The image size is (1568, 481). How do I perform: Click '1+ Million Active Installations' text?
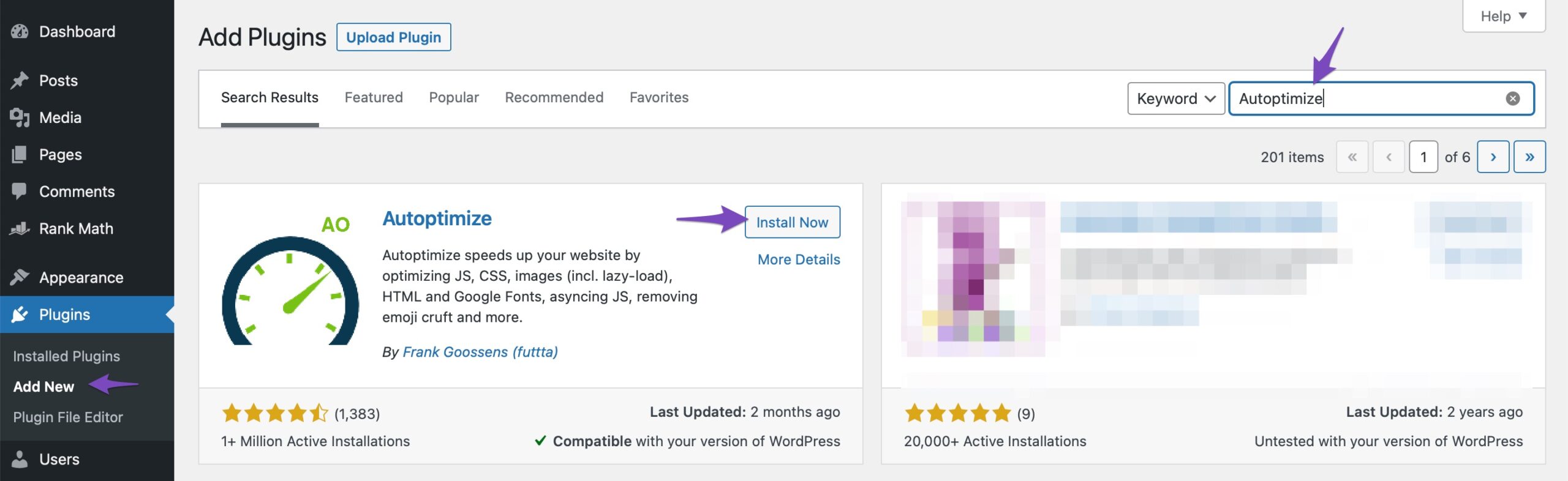tap(315, 441)
